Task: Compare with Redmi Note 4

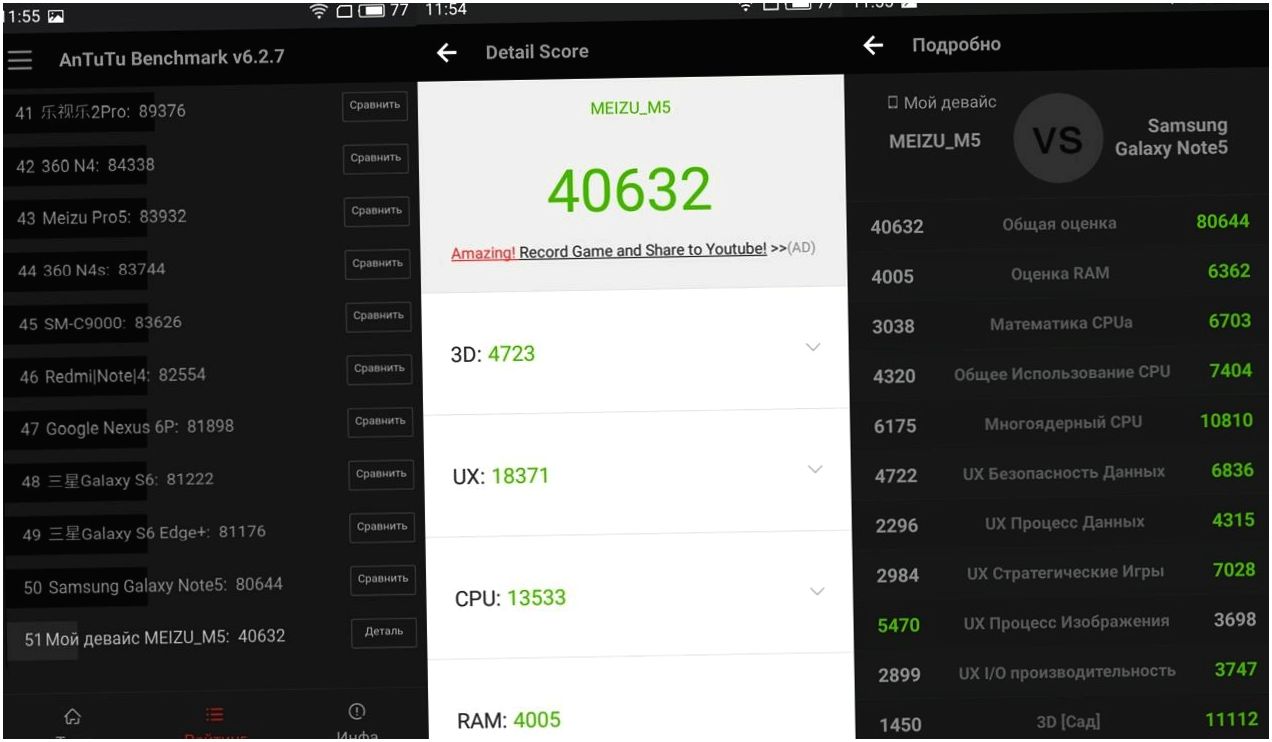Action: [379, 368]
